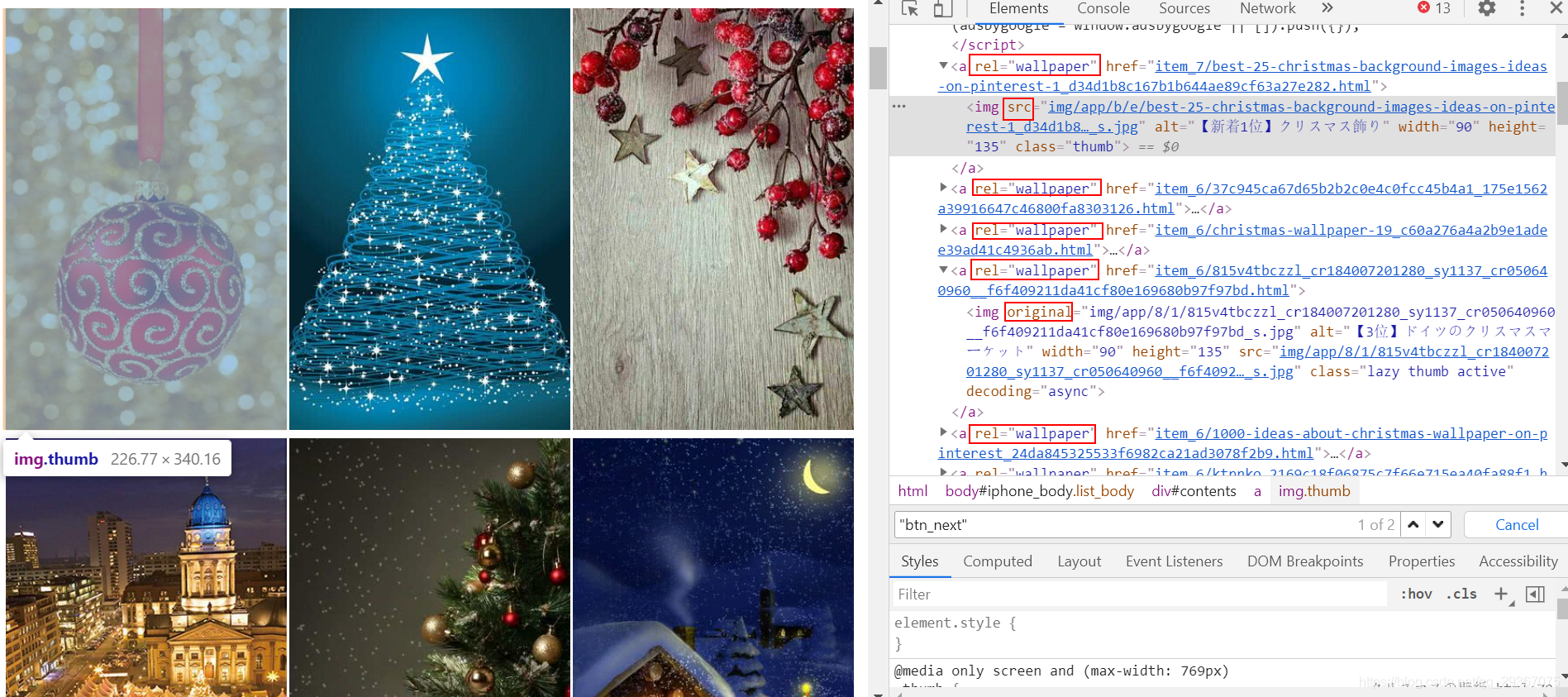Screen dimensions: 1568x697
Task: Select the Styles pane tab
Action: pos(919,561)
